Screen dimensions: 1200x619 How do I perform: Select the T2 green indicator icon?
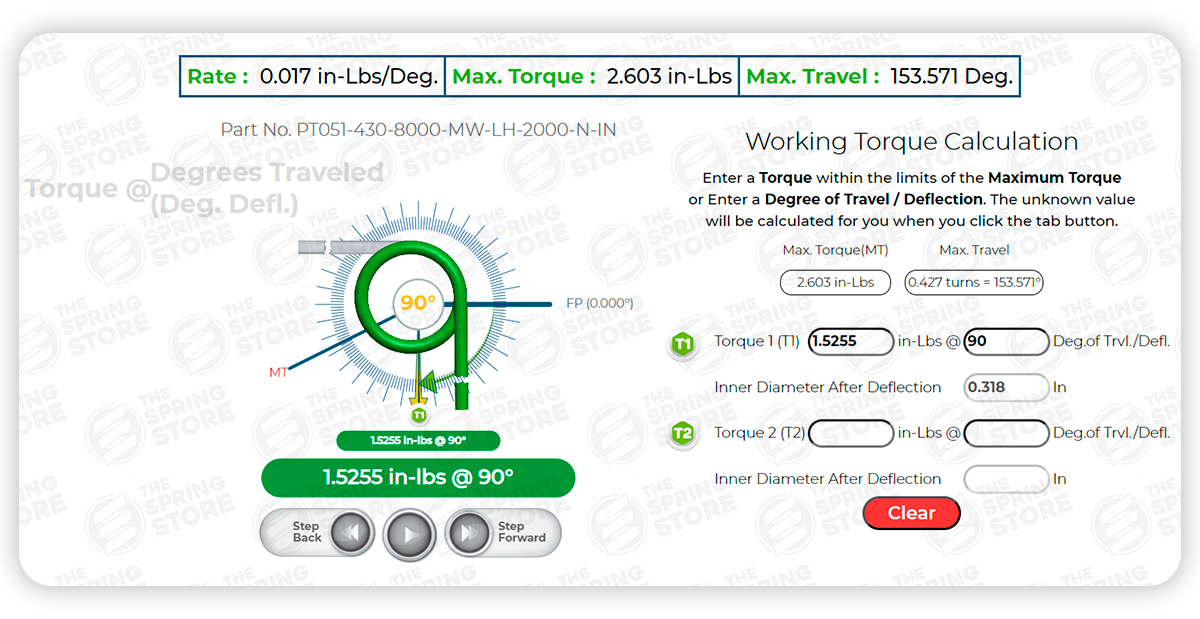click(682, 433)
